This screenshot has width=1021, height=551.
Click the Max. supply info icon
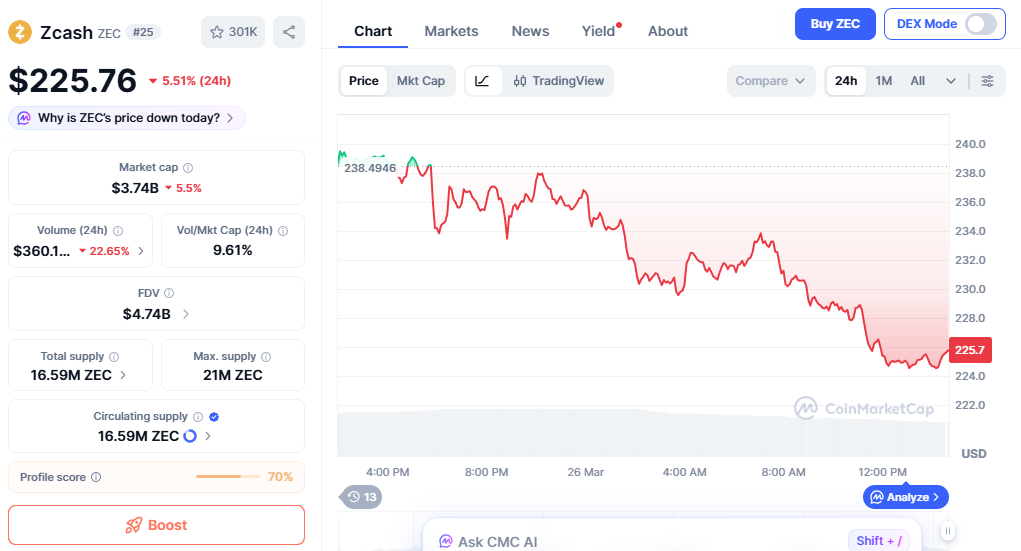point(266,356)
